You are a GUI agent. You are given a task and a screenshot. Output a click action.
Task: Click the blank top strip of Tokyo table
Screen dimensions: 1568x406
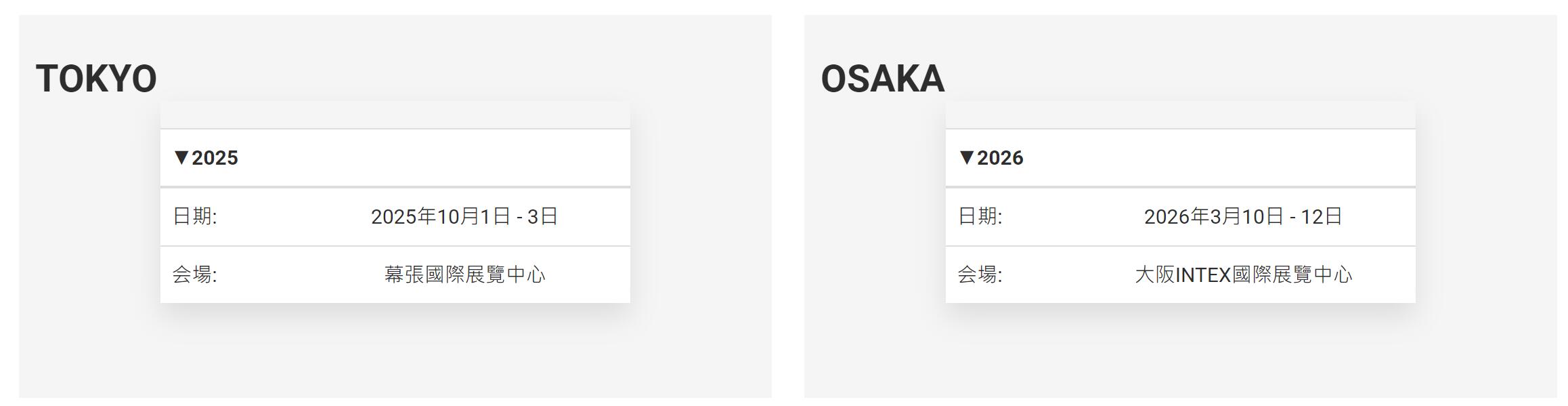coord(395,115)
